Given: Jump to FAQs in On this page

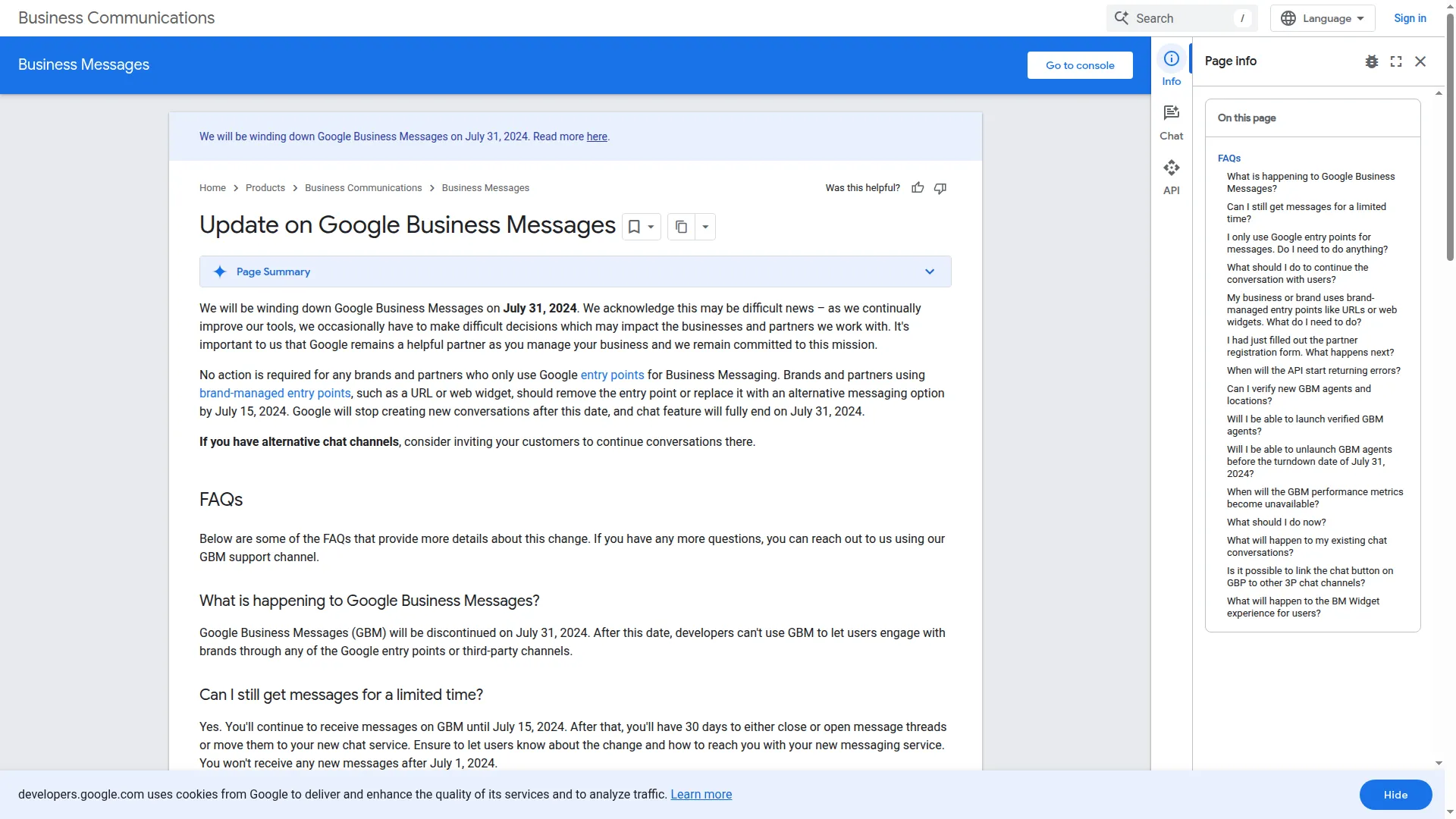Looking at the screenshot, I should point(1229,158).
